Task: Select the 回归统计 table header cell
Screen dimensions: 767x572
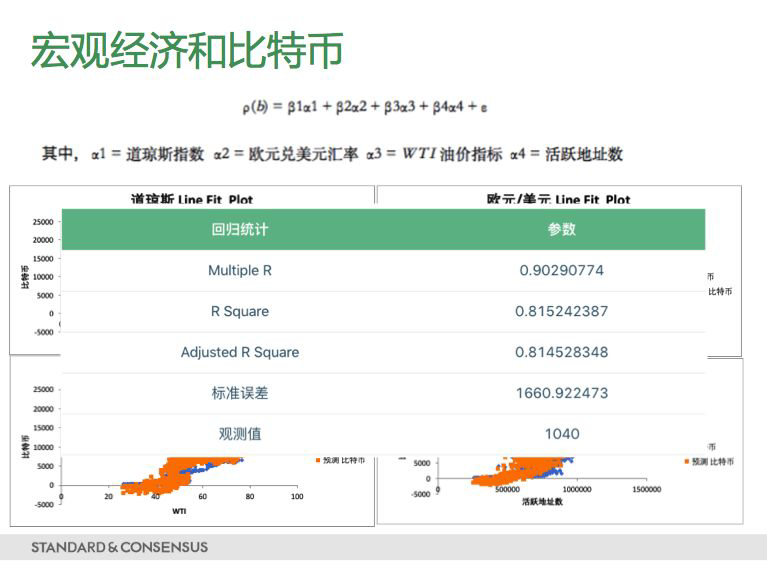Action: [240, 229]
